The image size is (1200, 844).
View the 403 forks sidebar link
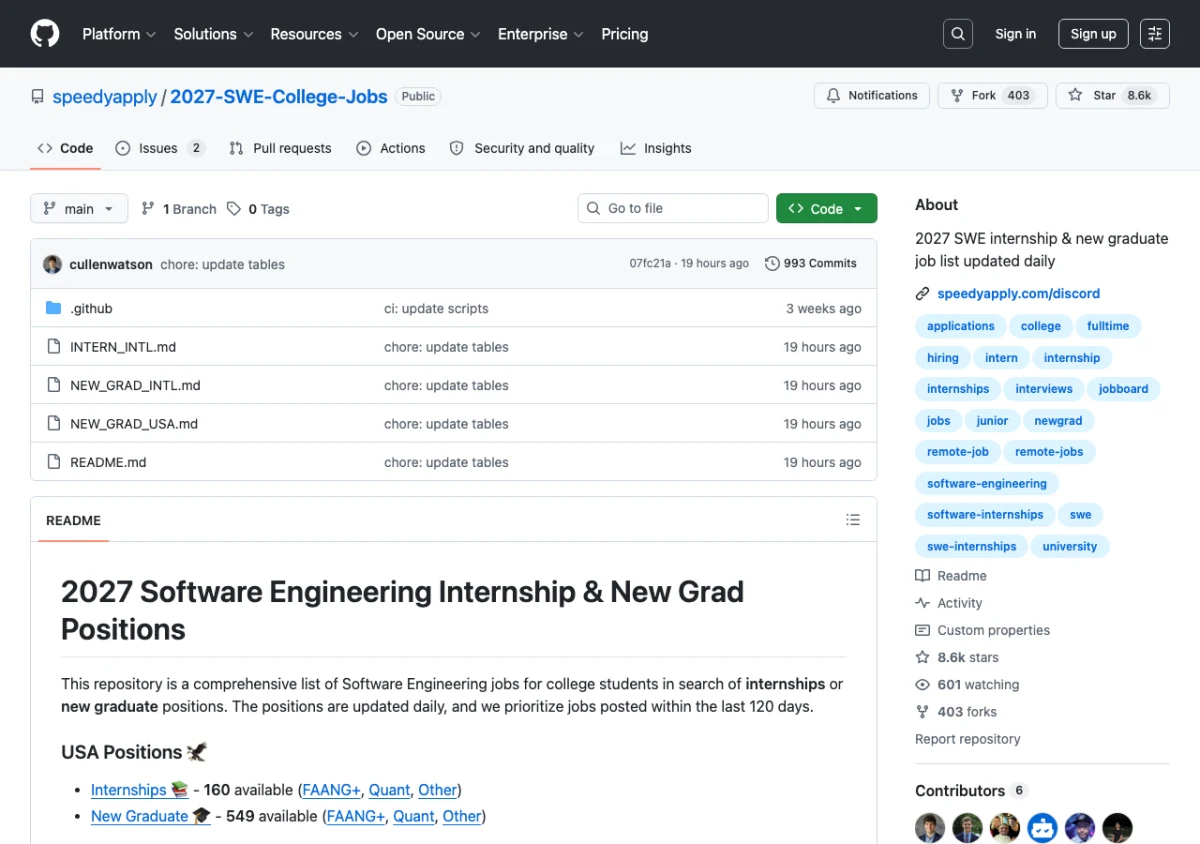(x=956, y=712)
